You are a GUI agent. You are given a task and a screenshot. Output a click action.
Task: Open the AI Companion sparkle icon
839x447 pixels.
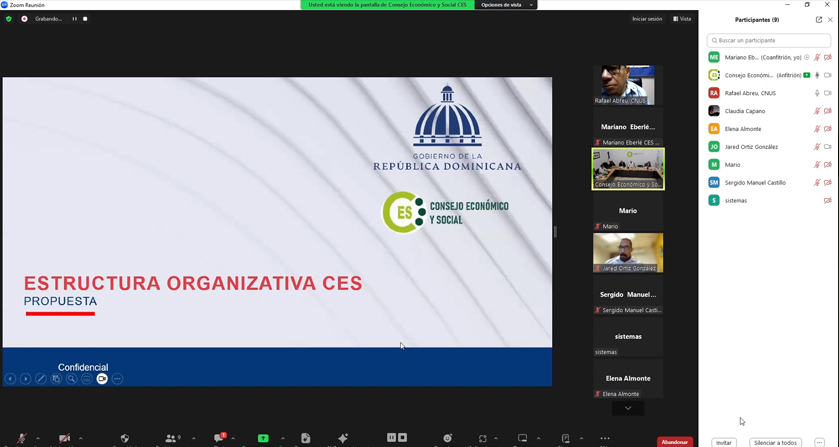pos(343,438)
